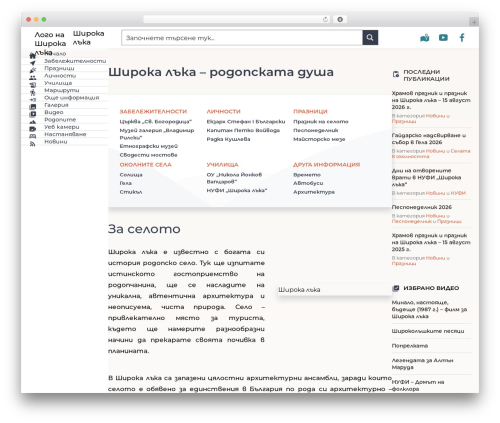Click the Избрано видео heading icon
Viewport: 500px width, 423px height.
[x=396, y=288]
